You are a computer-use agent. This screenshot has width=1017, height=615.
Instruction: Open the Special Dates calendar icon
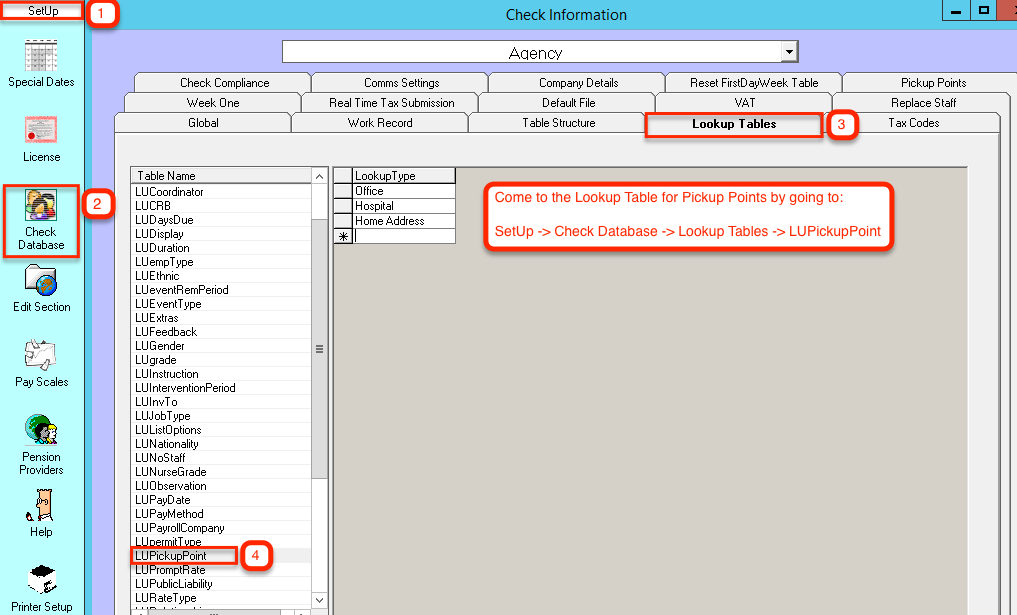click(x=41, y=56)
